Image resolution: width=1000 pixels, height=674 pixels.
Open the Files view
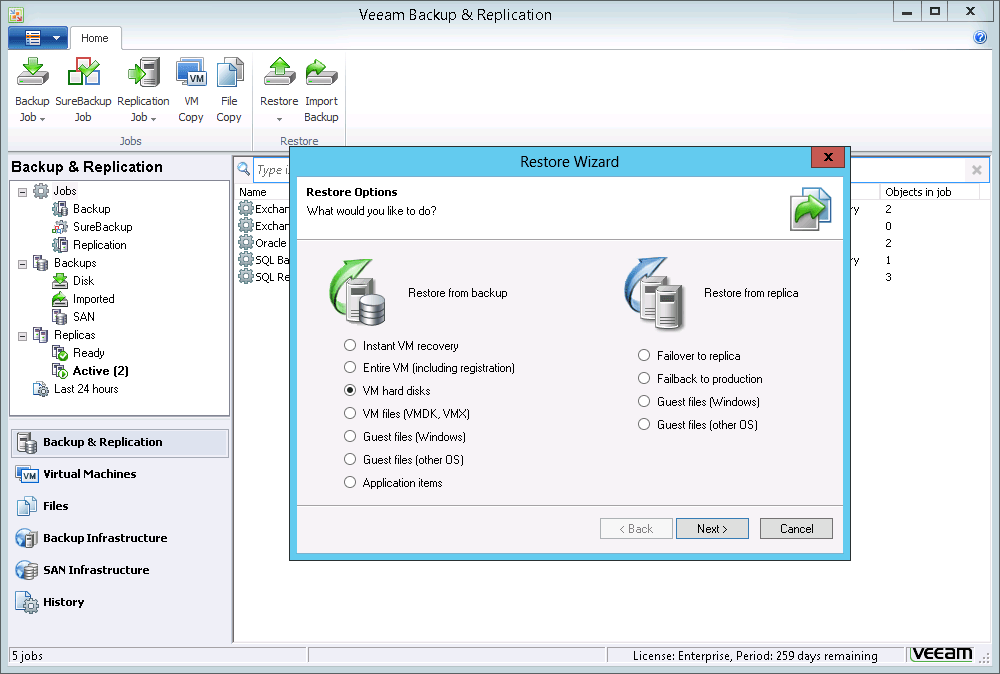click(x=120, y=506)
